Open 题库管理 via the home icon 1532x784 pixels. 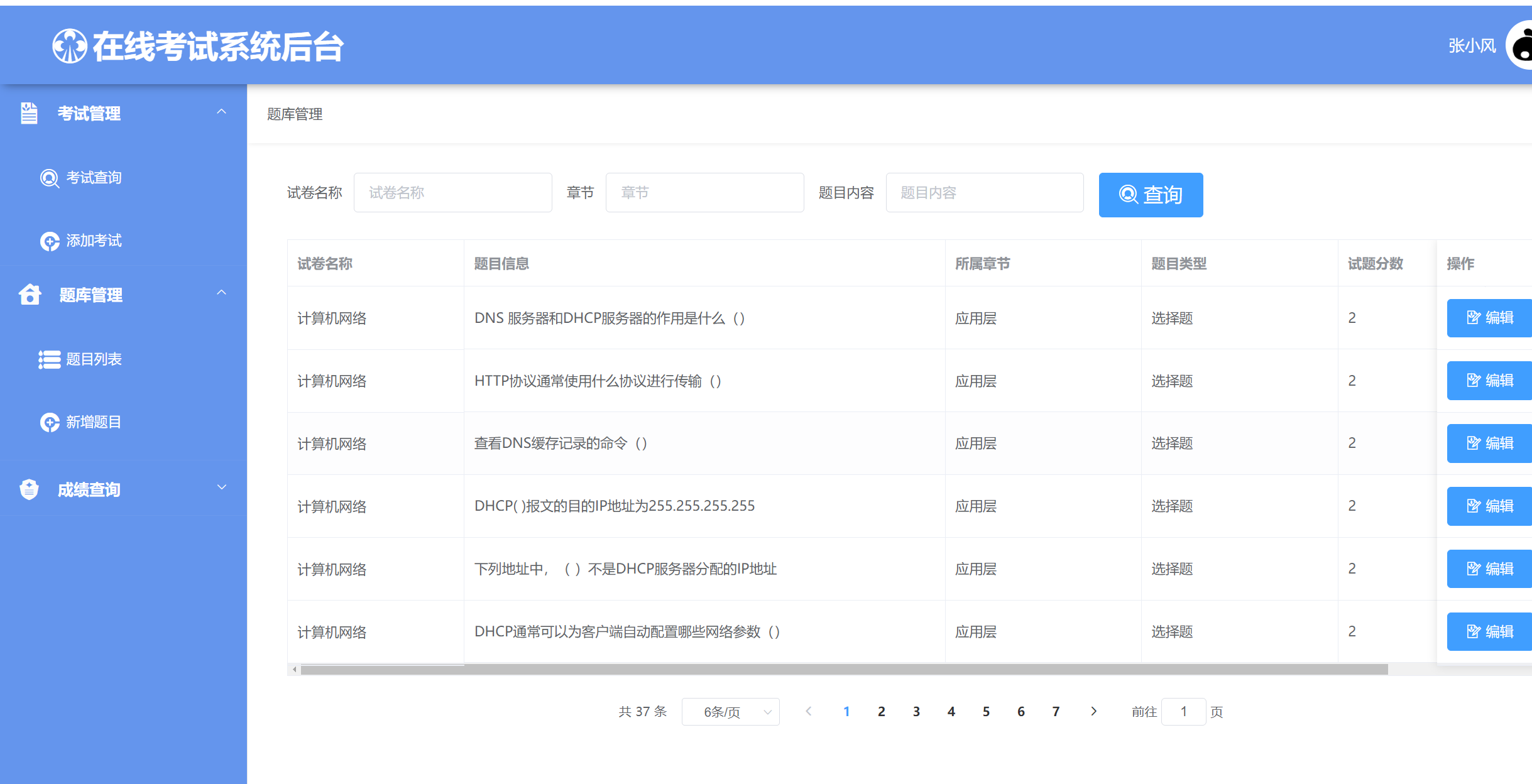click(29, 295)
